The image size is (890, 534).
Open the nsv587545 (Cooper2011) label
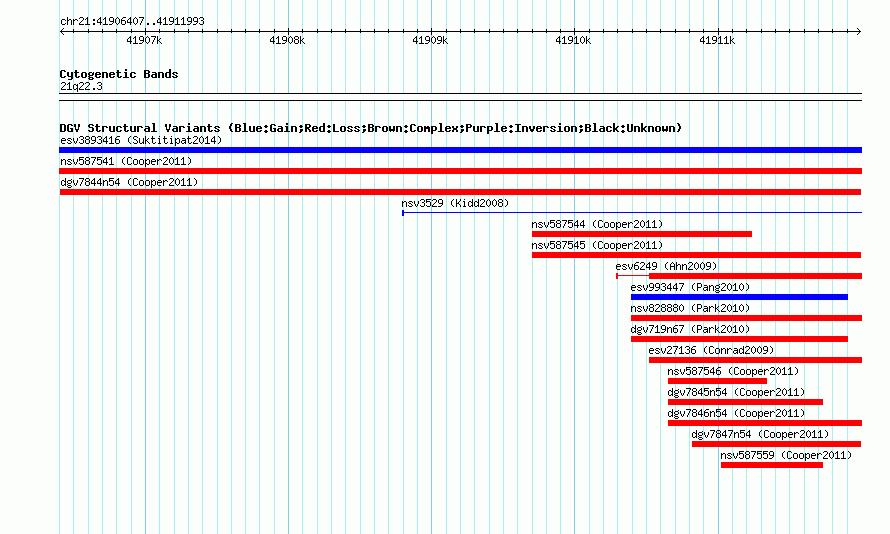coord(597,245)
